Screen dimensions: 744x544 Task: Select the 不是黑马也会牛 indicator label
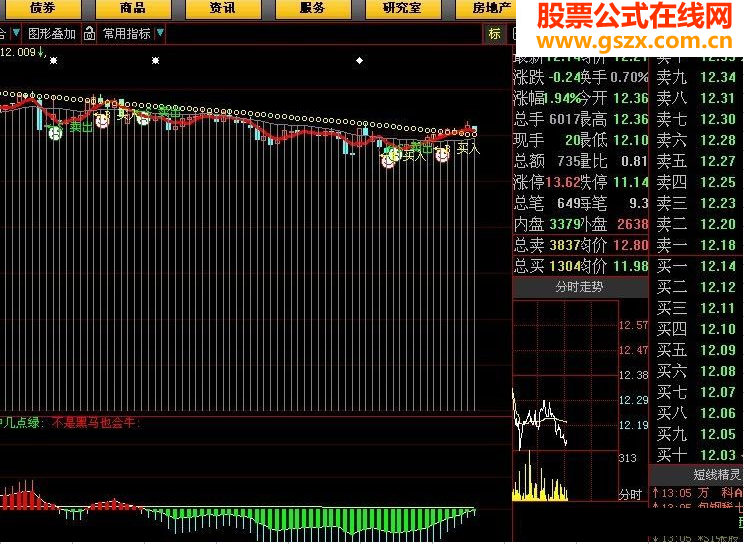coord(94,422)
